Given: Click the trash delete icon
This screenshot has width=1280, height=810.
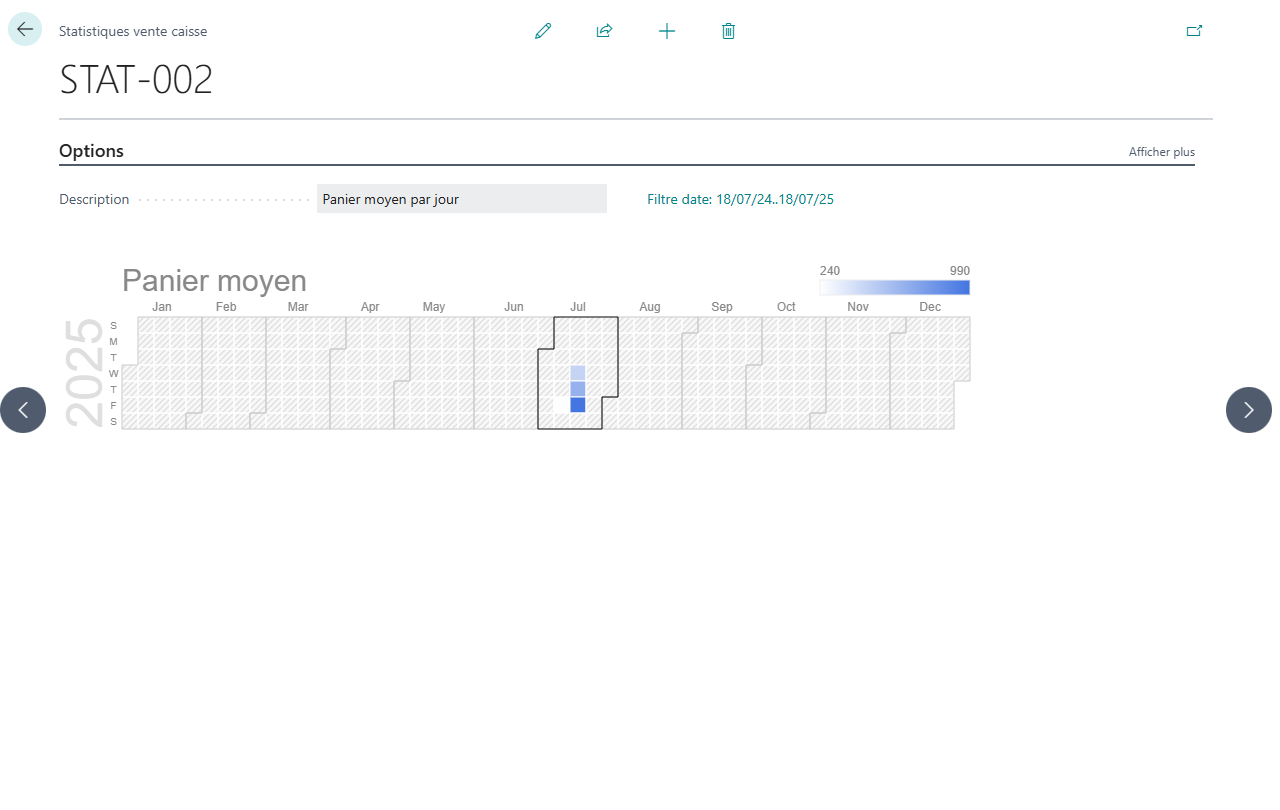Looking at the screenshot, I should 728,31.
